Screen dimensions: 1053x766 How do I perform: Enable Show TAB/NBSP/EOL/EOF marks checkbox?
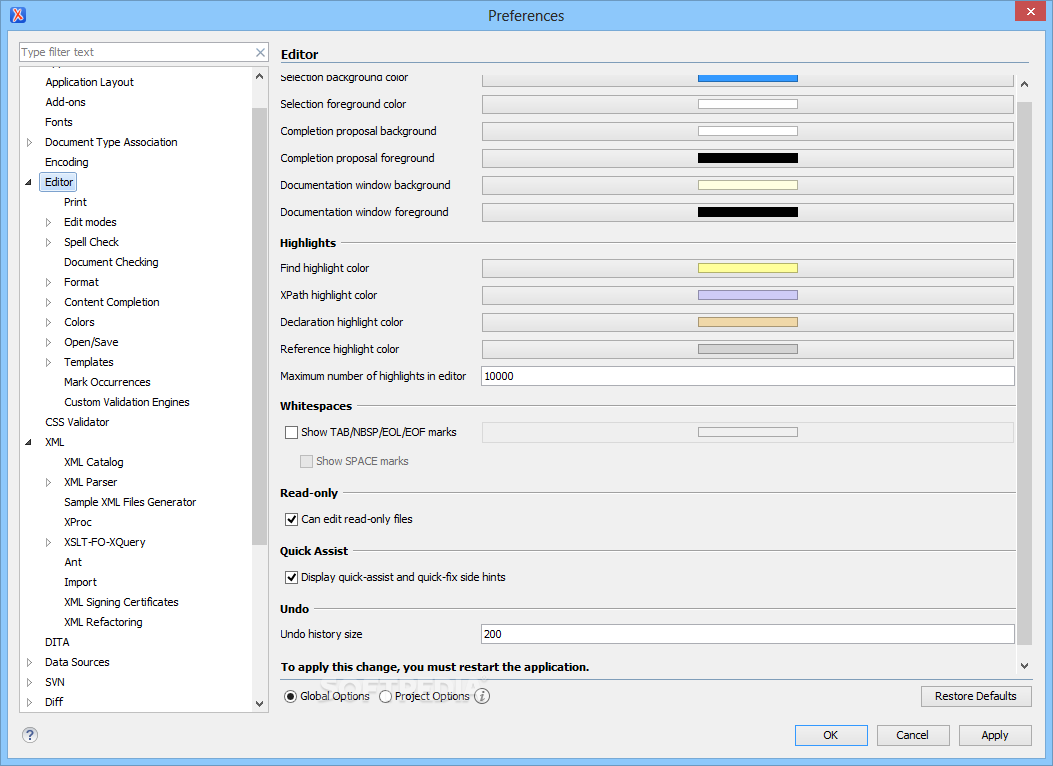point(291,432)
